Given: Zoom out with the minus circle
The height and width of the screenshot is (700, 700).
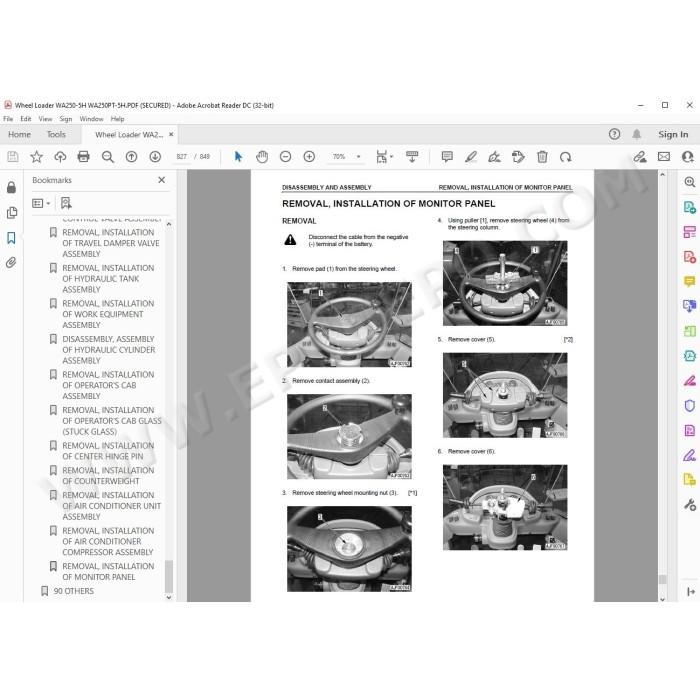Looking at the screenshot, I should (x=285, y=157).
